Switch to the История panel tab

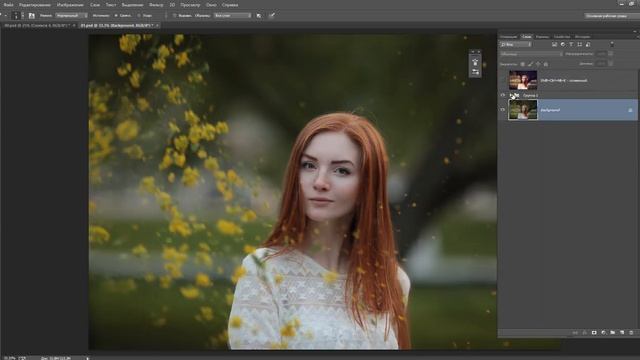click(582, 37)
